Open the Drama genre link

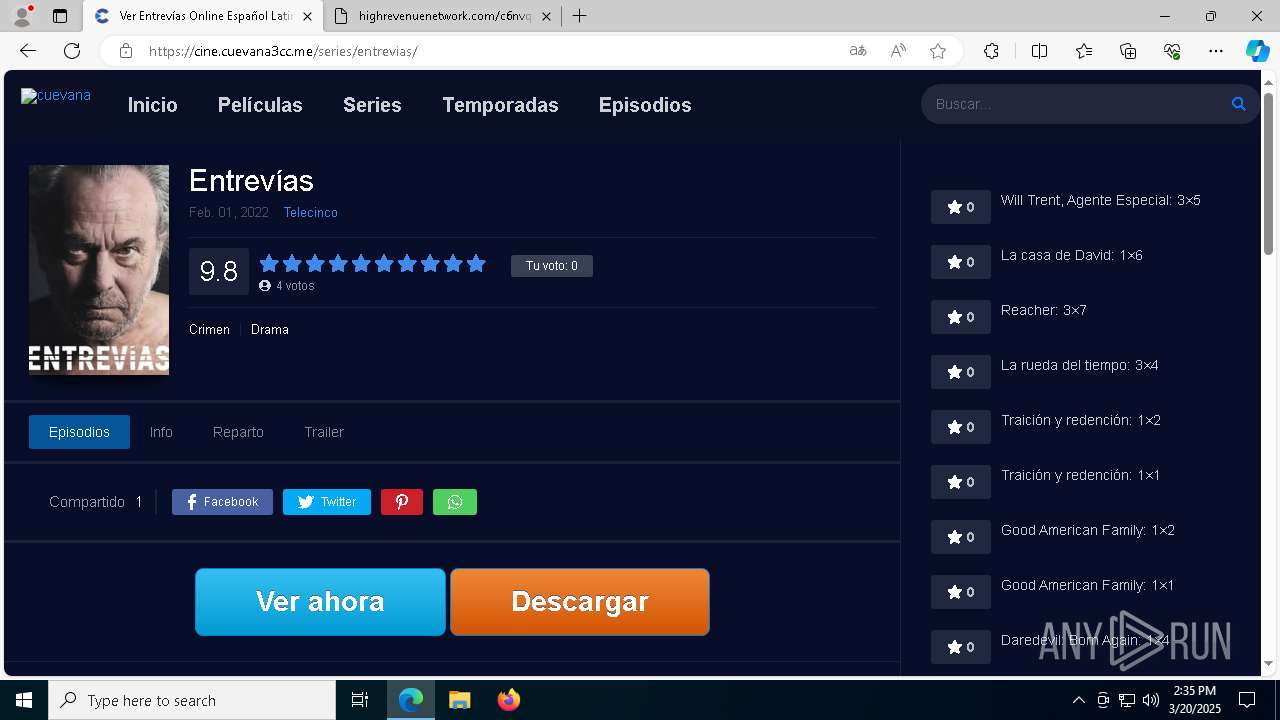270,329
